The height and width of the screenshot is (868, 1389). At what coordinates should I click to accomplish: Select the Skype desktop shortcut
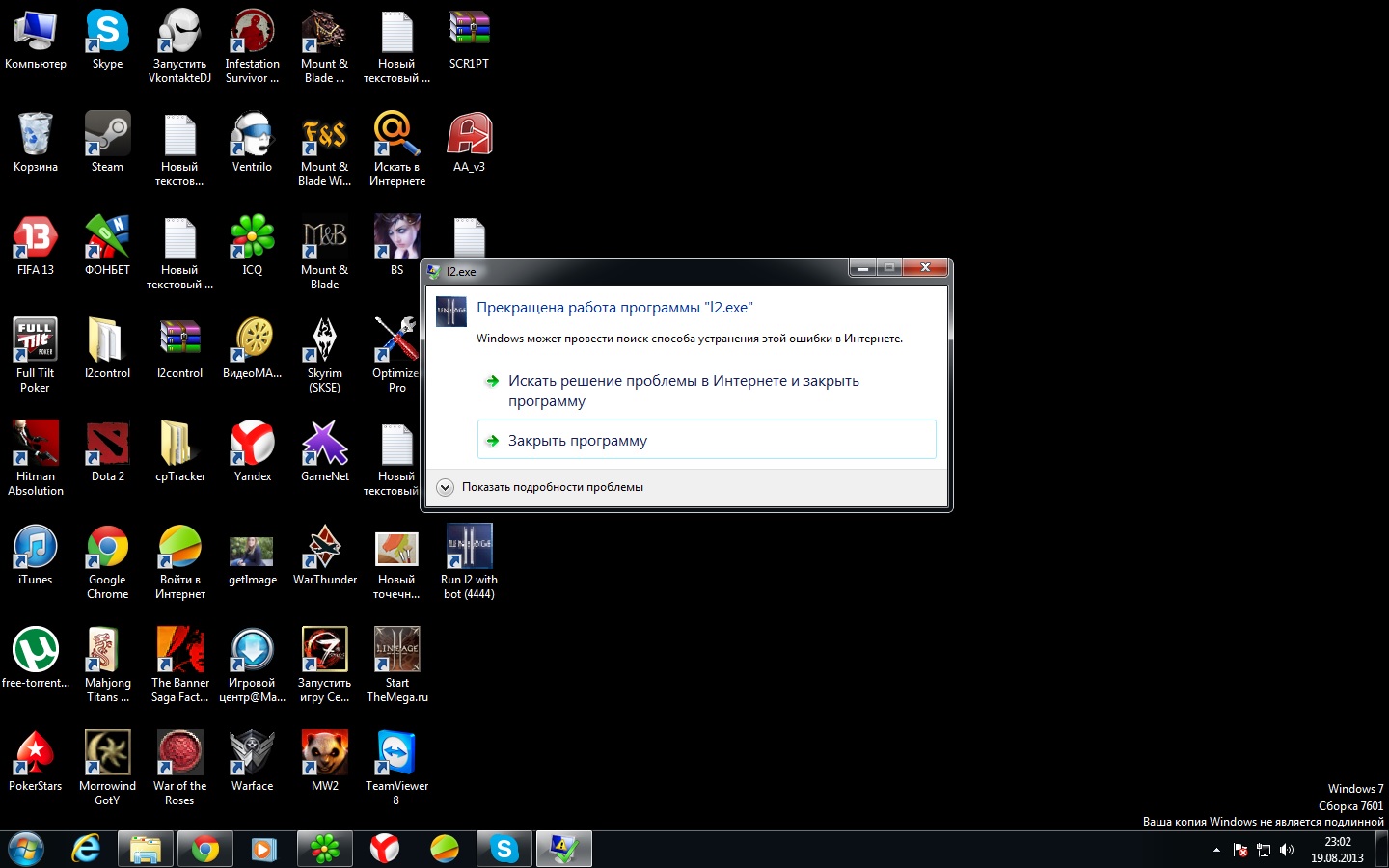(x=107, y=41)
